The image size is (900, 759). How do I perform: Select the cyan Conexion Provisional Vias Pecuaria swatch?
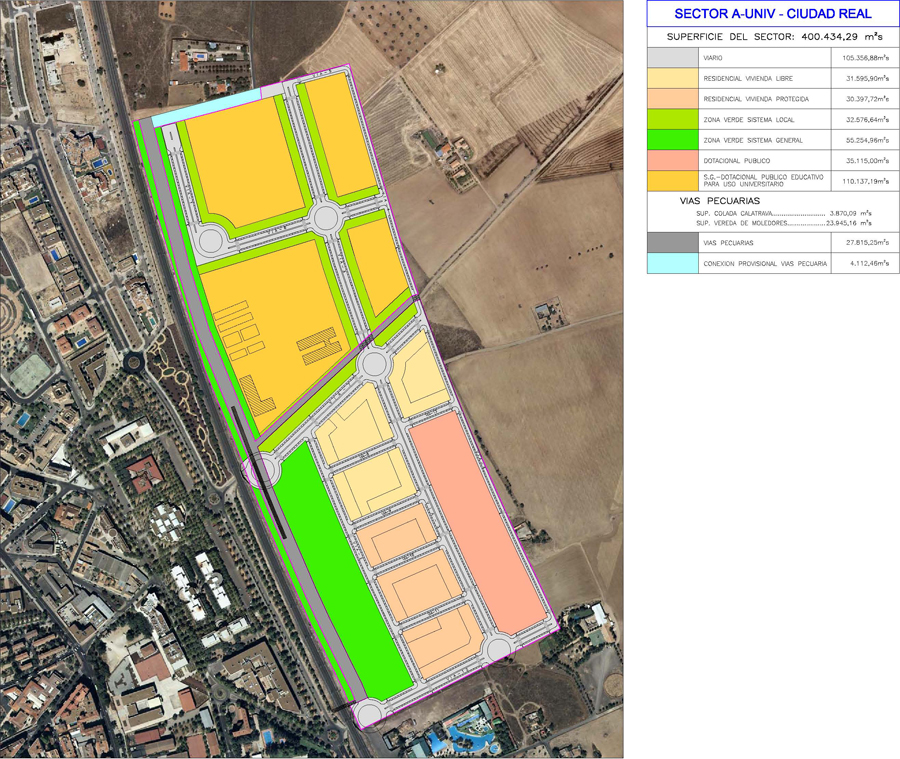tap(673, 263)
